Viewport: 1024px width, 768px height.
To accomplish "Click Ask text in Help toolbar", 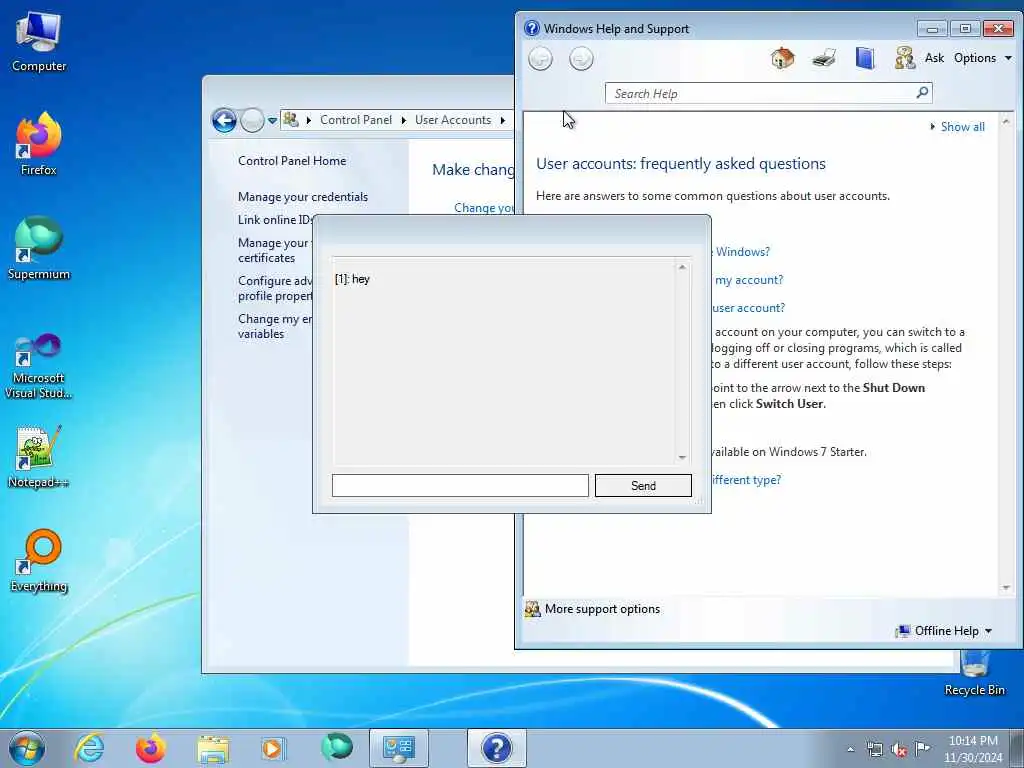I will (934, 58).
